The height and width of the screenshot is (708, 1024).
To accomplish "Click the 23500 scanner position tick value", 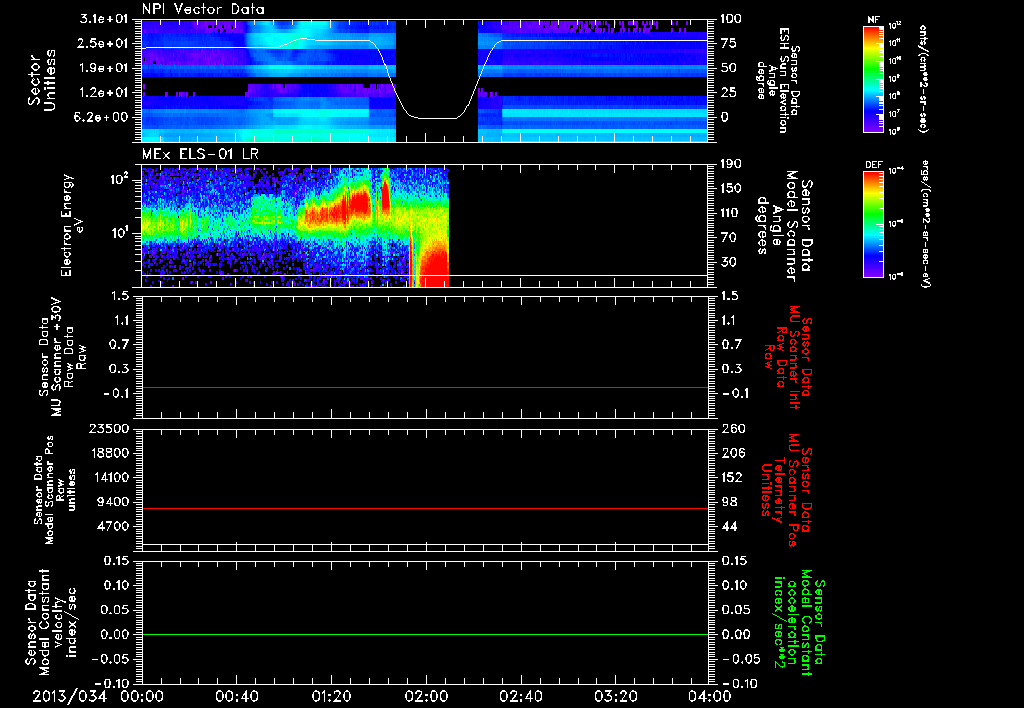I will pyautogui.click(x=111, y=429).
